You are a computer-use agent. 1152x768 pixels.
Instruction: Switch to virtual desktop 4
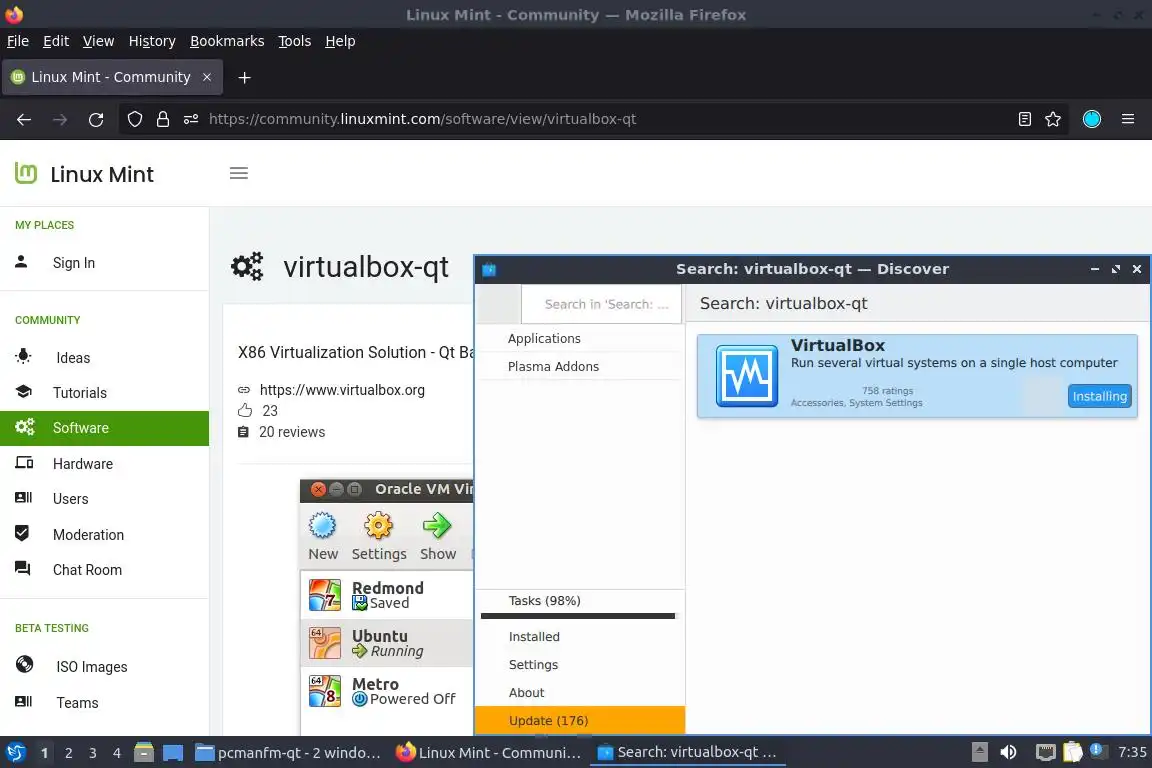(x=117, y=753)
